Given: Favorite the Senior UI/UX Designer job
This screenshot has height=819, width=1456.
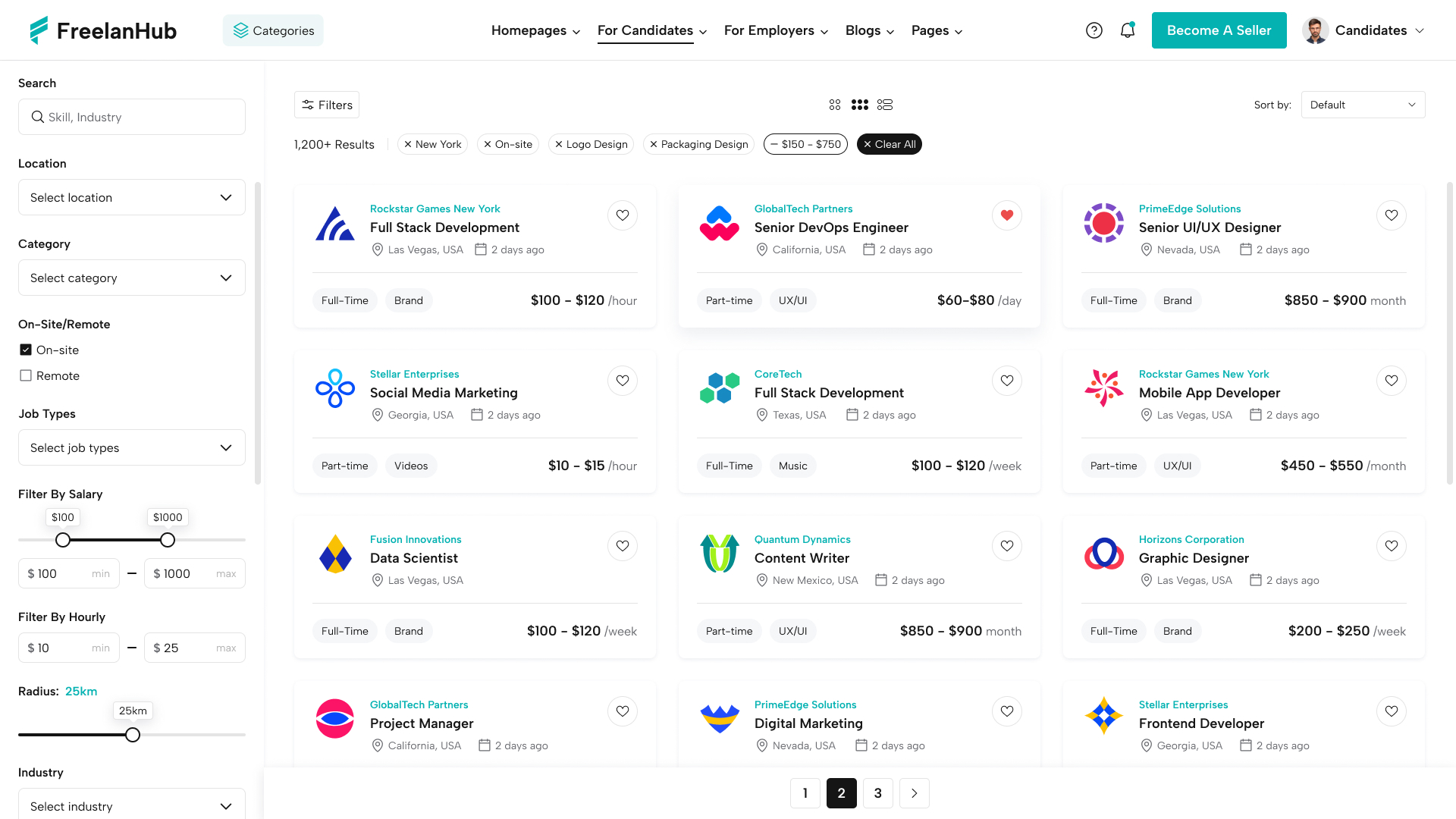Looking at the screenshot, I should coord(1392,215).
